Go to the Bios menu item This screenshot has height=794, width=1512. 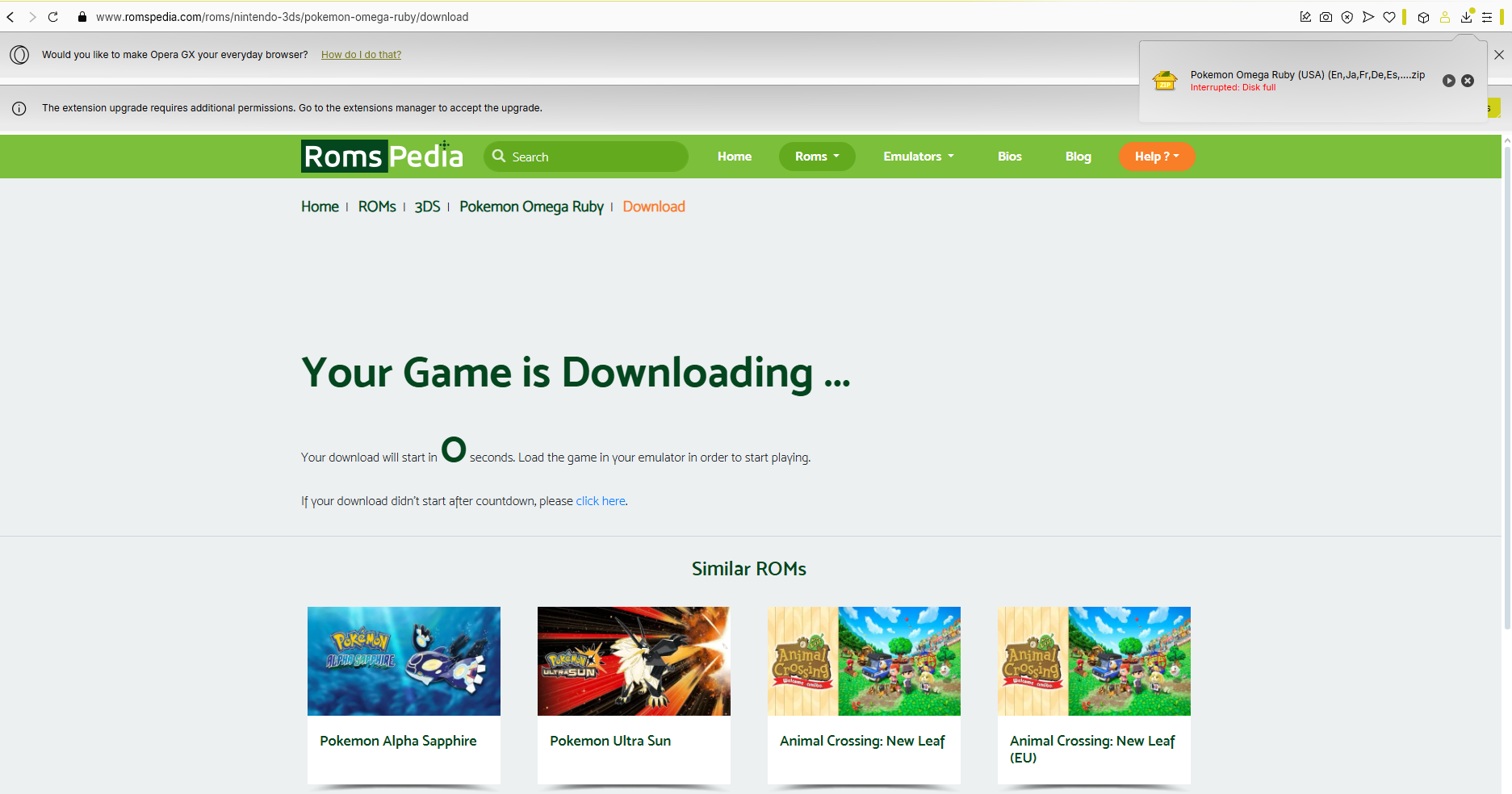coord(1009,157)
